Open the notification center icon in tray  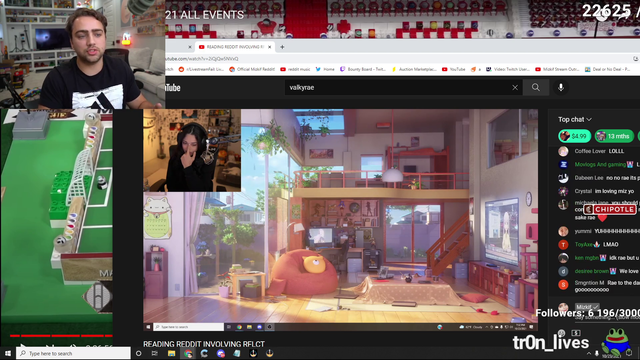[630, 353]
